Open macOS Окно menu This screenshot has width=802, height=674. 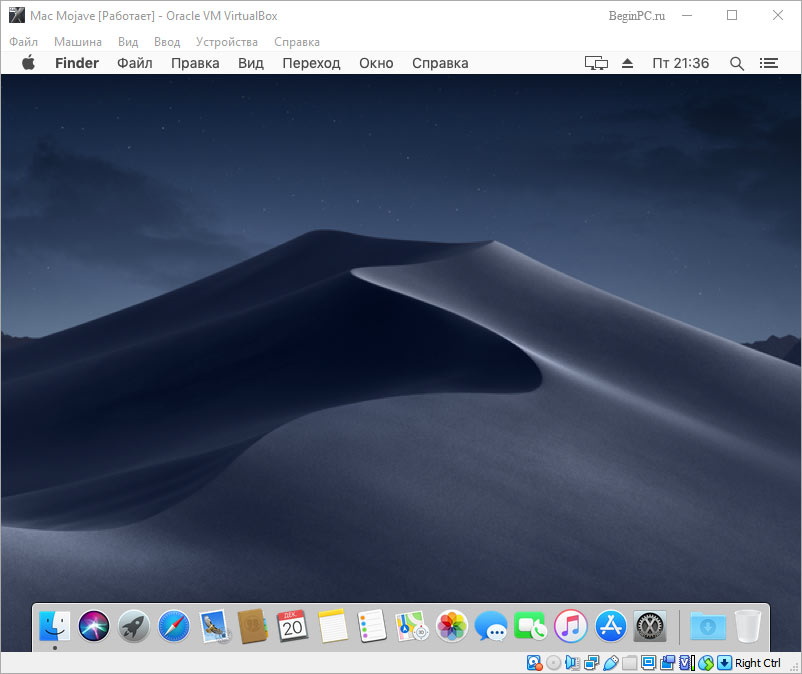[376, 63]
